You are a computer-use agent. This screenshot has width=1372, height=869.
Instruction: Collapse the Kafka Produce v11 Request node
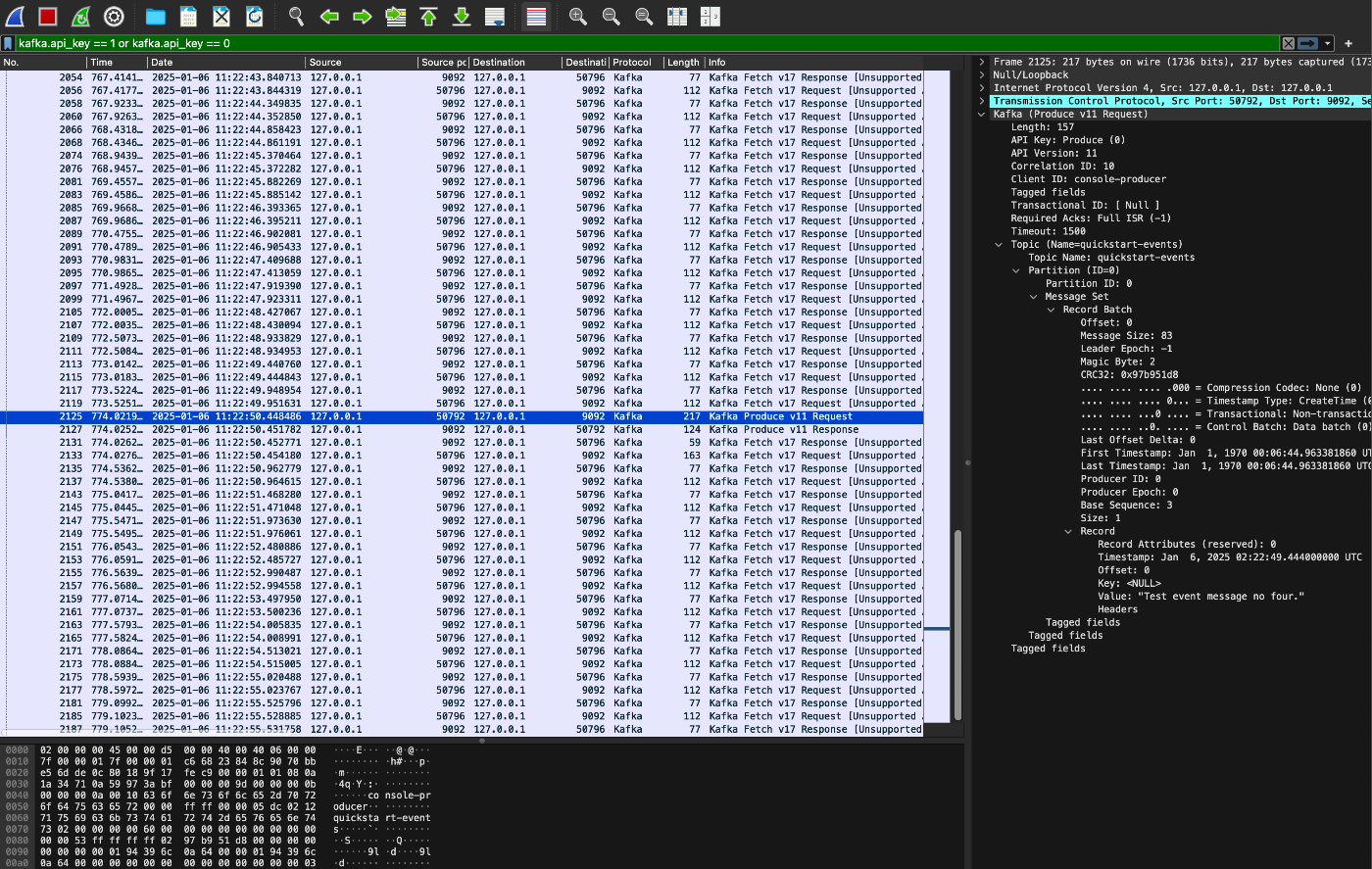pyautogui.click(x=982, y=114)
